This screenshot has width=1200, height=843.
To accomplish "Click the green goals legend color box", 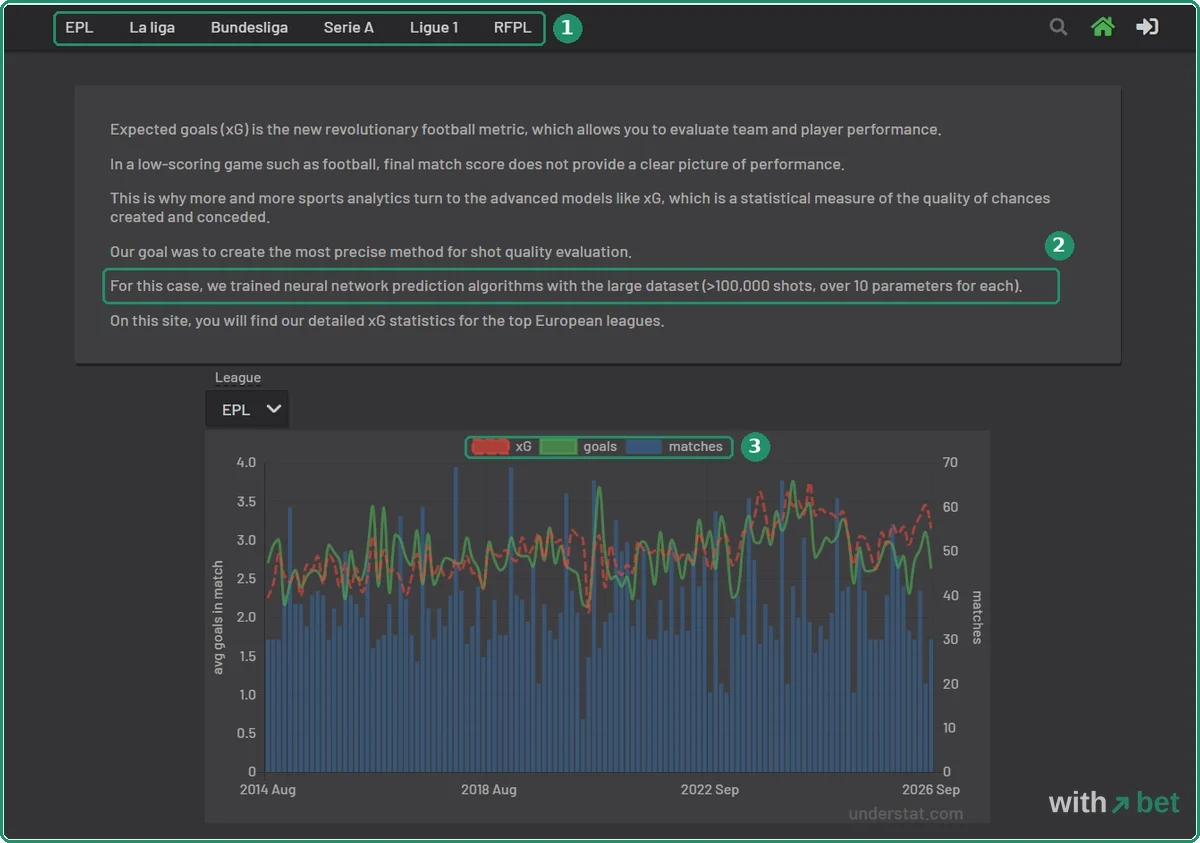I will coord(559,447).
